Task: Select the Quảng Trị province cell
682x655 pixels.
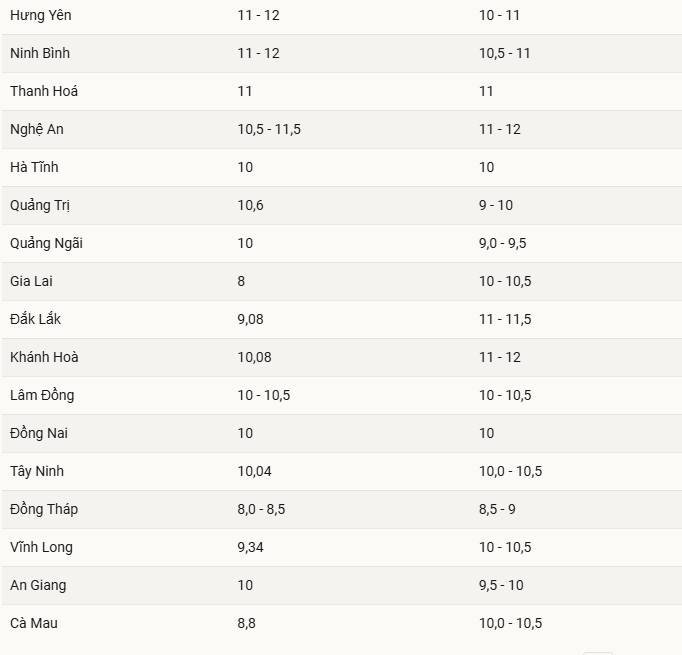Action: (40, 205)
